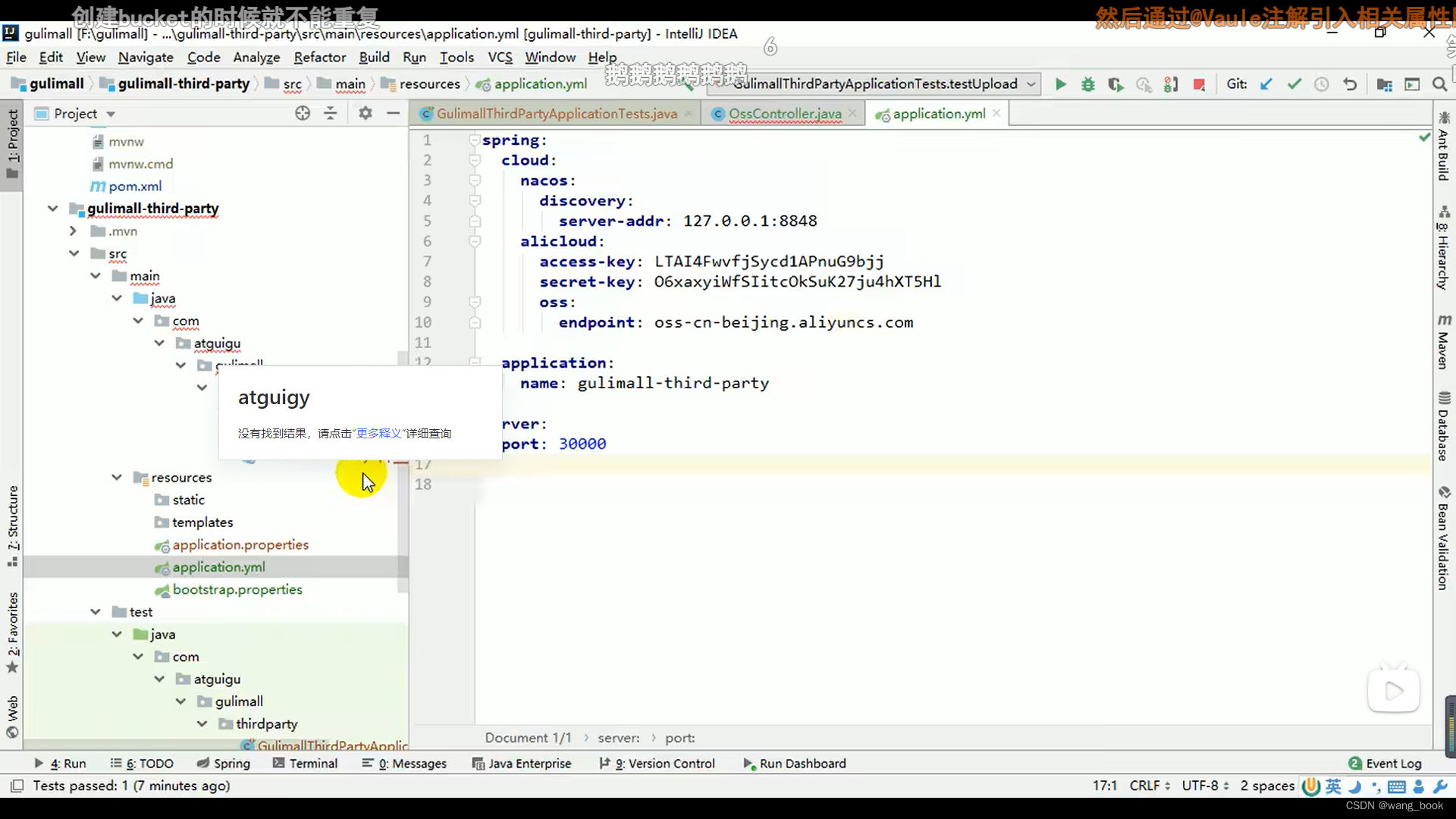Close the application.yml editor tab
The height and width of the screenshot is (819, 1456).
(x=996, y=113)
